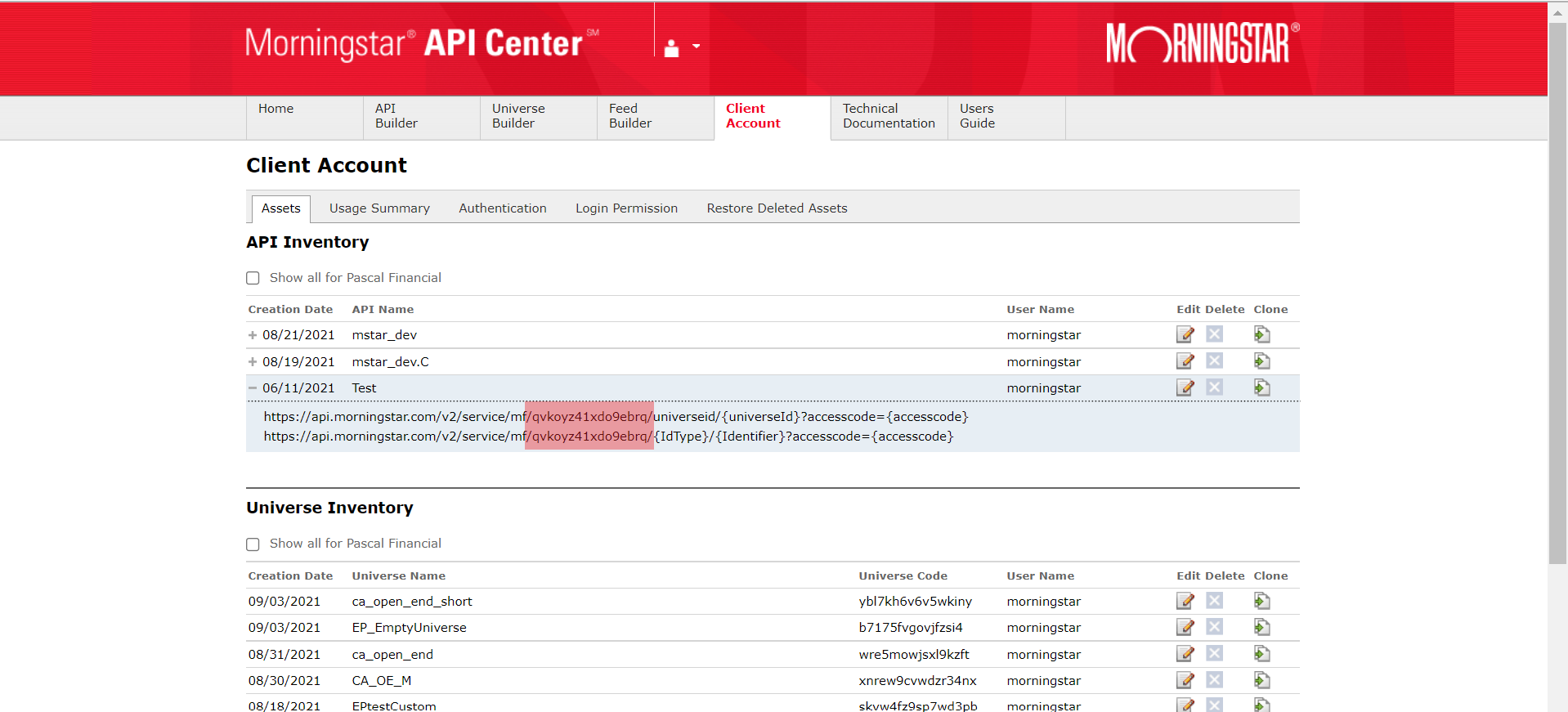
Task: Click the EP_EmptyUniverse name
Action: pos(409,628)
